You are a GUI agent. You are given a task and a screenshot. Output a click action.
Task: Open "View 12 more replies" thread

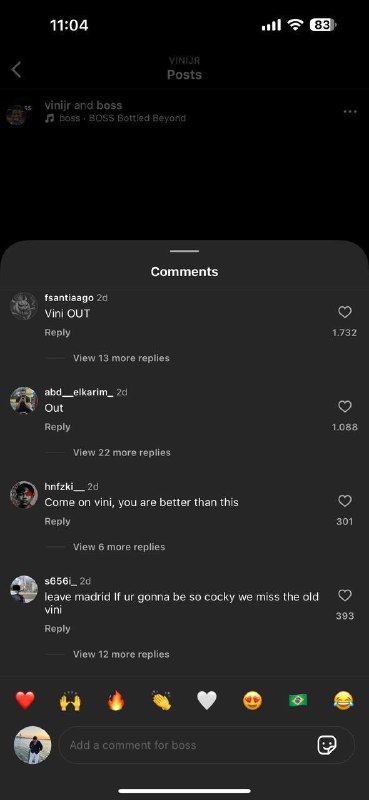pyautogui.click(x=121, y=654)
